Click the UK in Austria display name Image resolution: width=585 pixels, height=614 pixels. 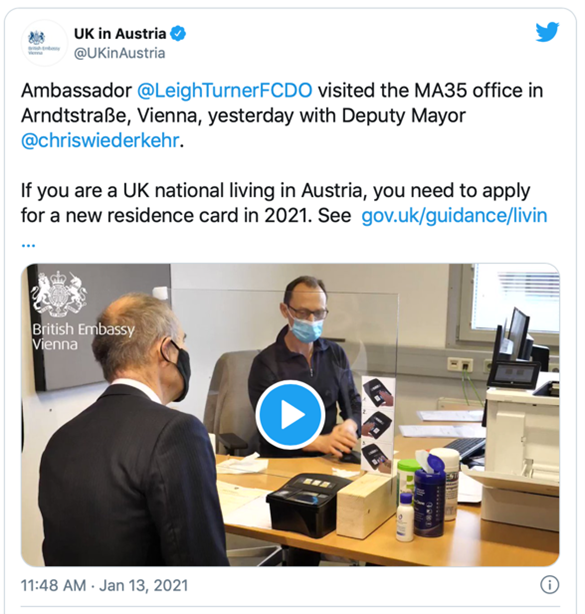(120, 34)
